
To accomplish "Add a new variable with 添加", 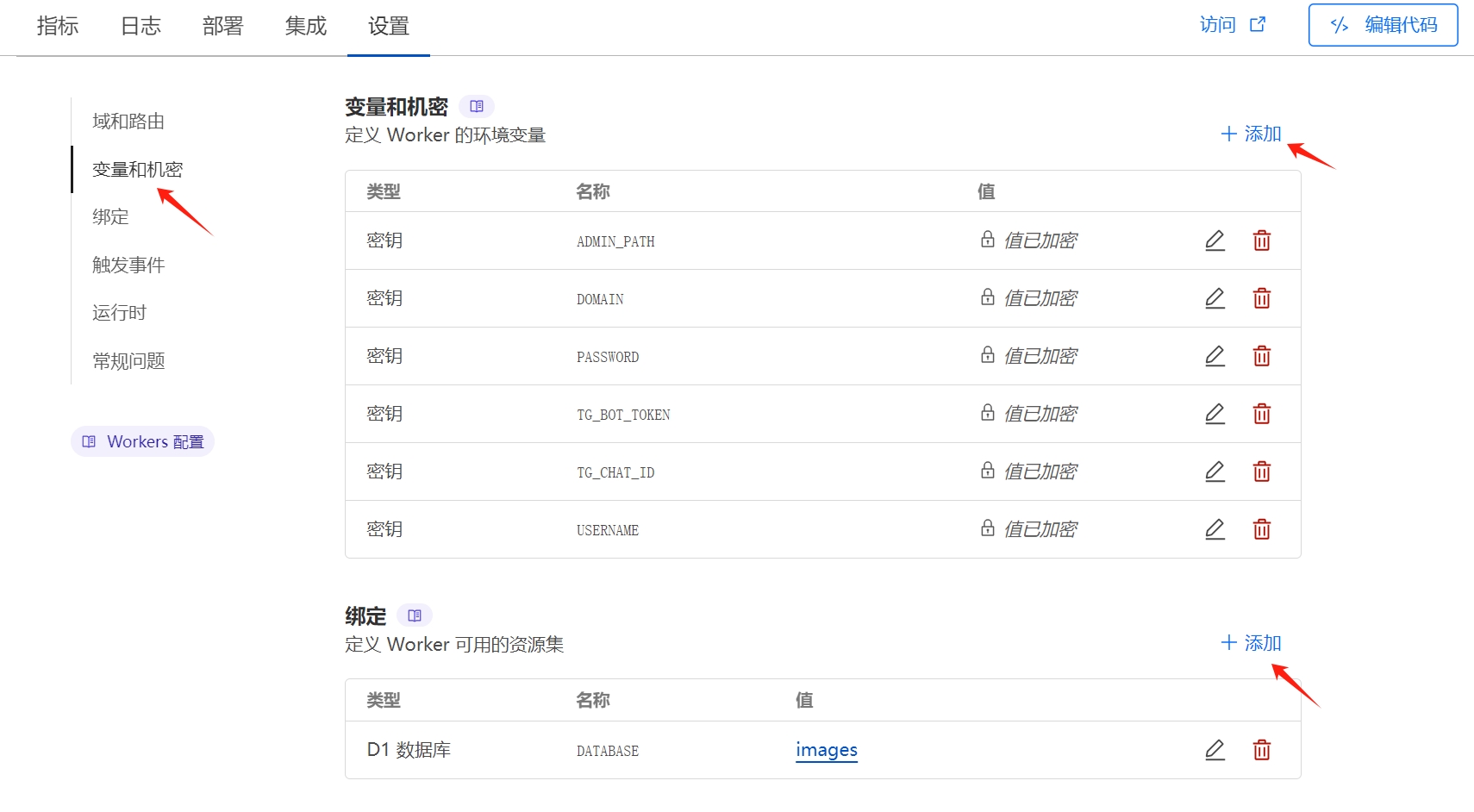I will pos(1251,134).
